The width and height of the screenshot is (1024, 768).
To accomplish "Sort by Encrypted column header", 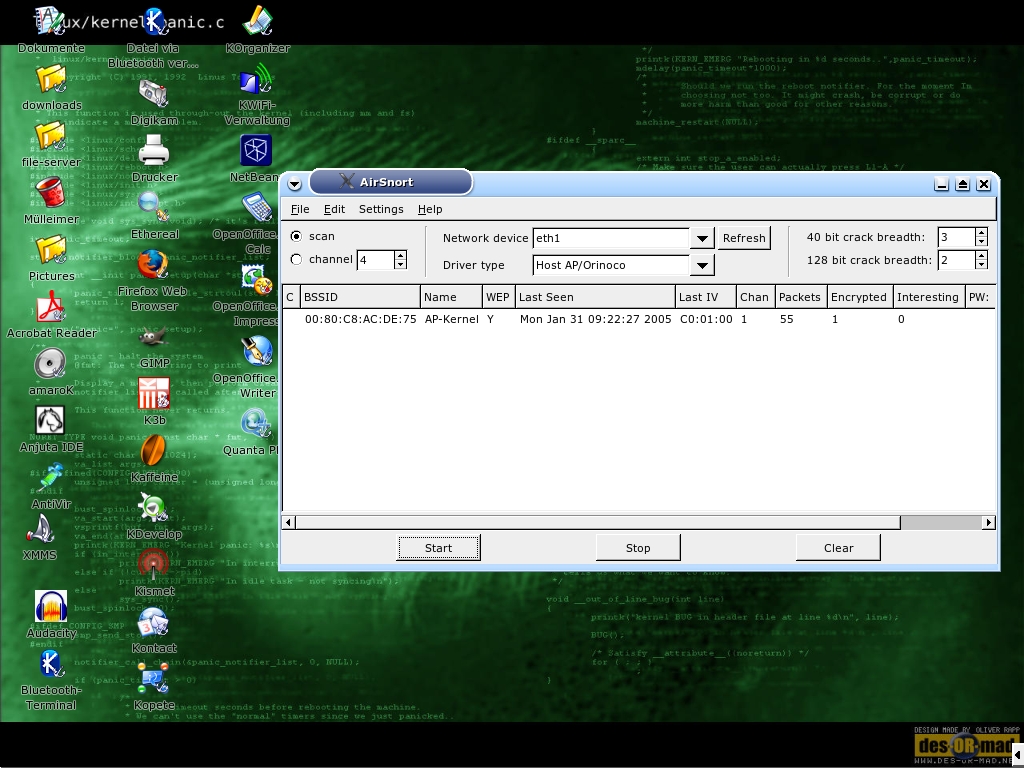I will click(859, 297).
